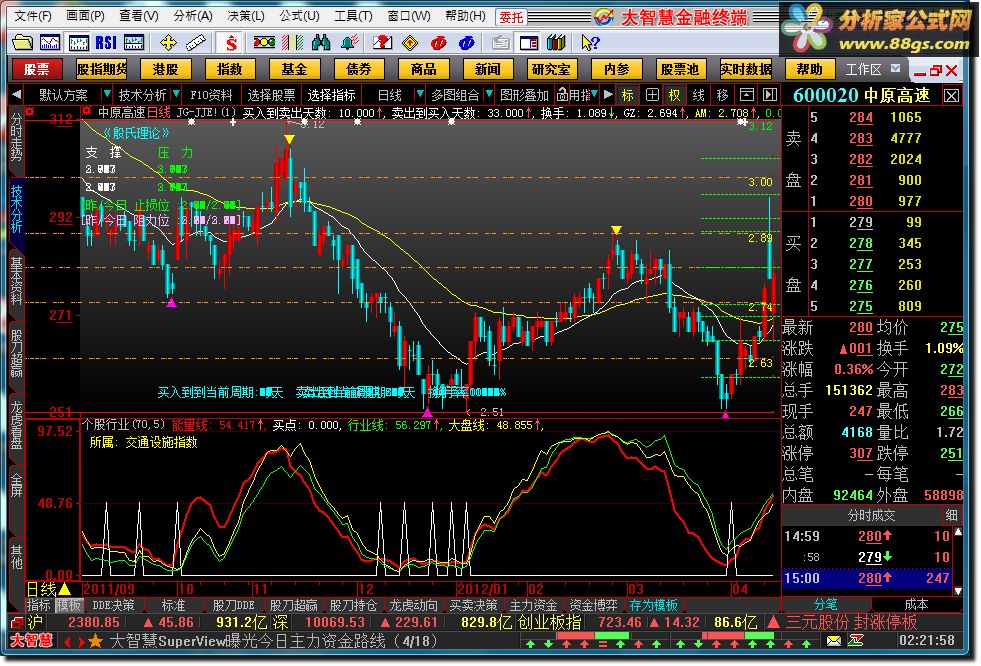Click the time-sharing chart toolbar icon
This screenshot has height=666, width=981.
tap(50, 43)
